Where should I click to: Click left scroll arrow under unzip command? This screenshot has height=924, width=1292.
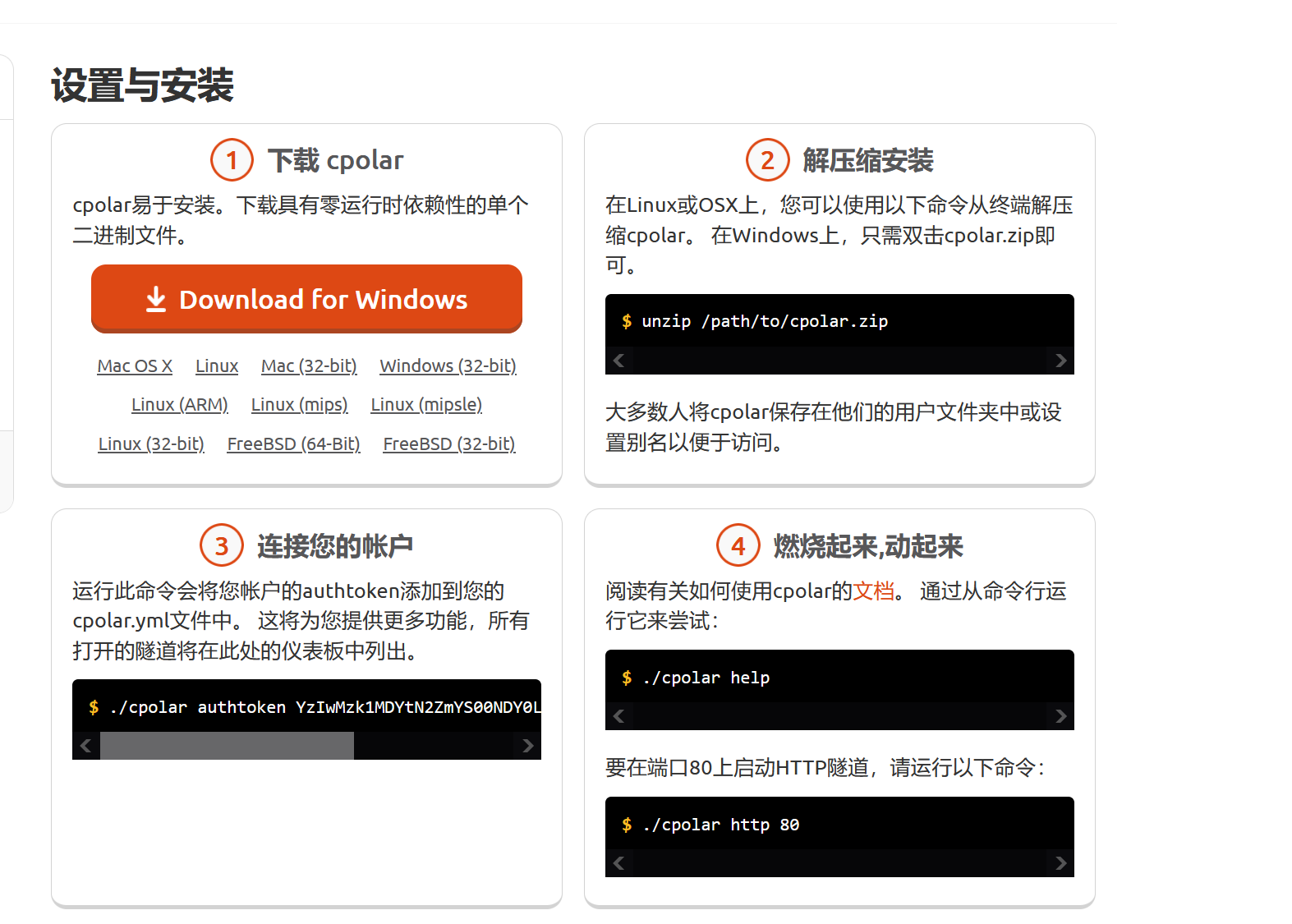click(619, 361)
